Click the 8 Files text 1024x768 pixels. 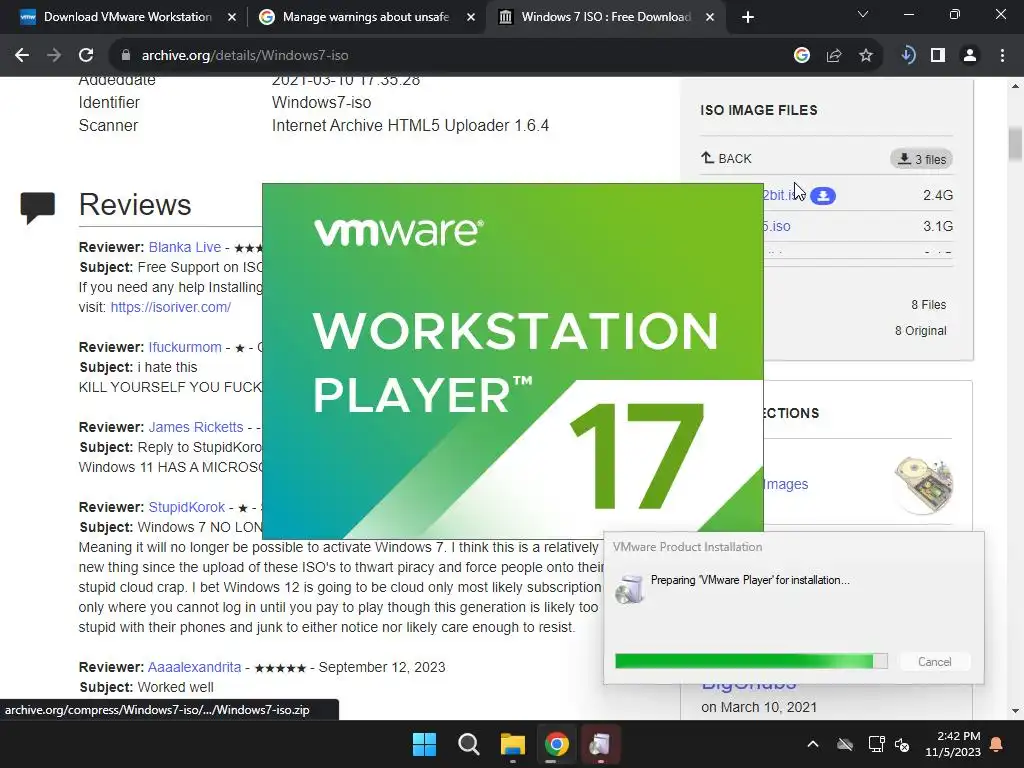coord(929,304)
